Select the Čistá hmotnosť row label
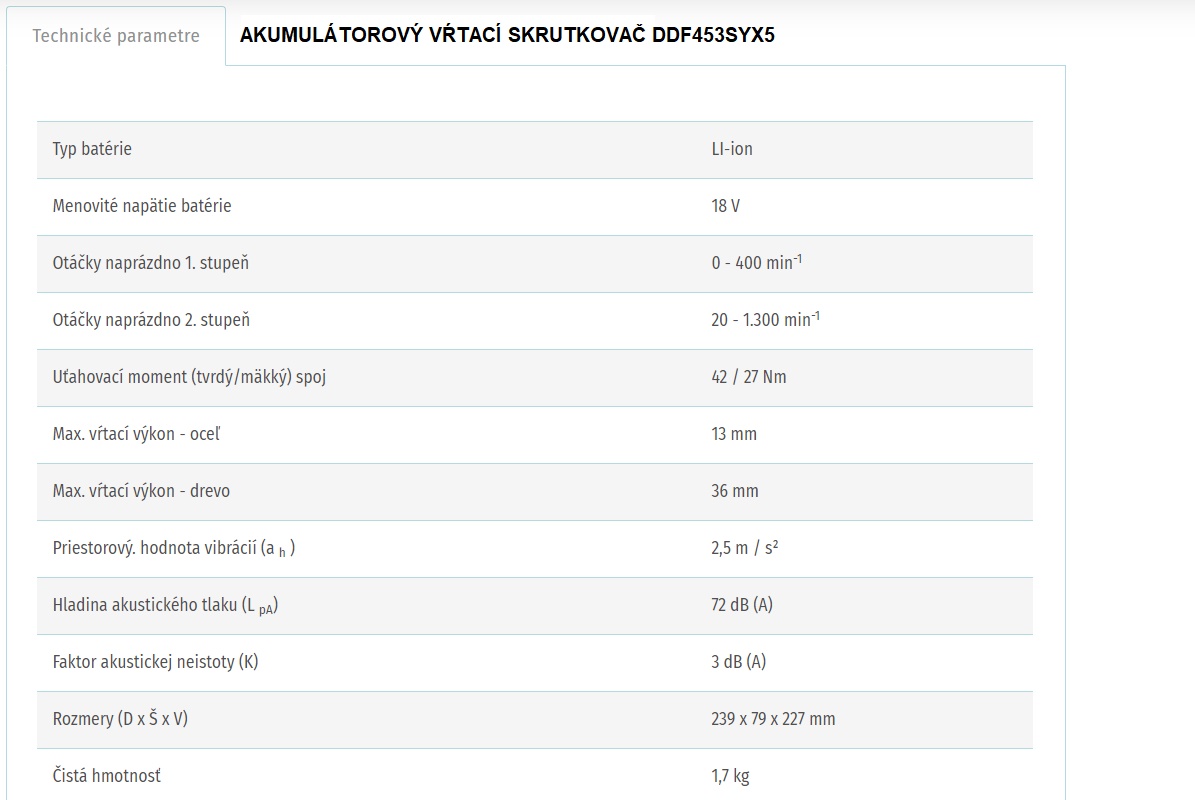 tap(106, 776)
